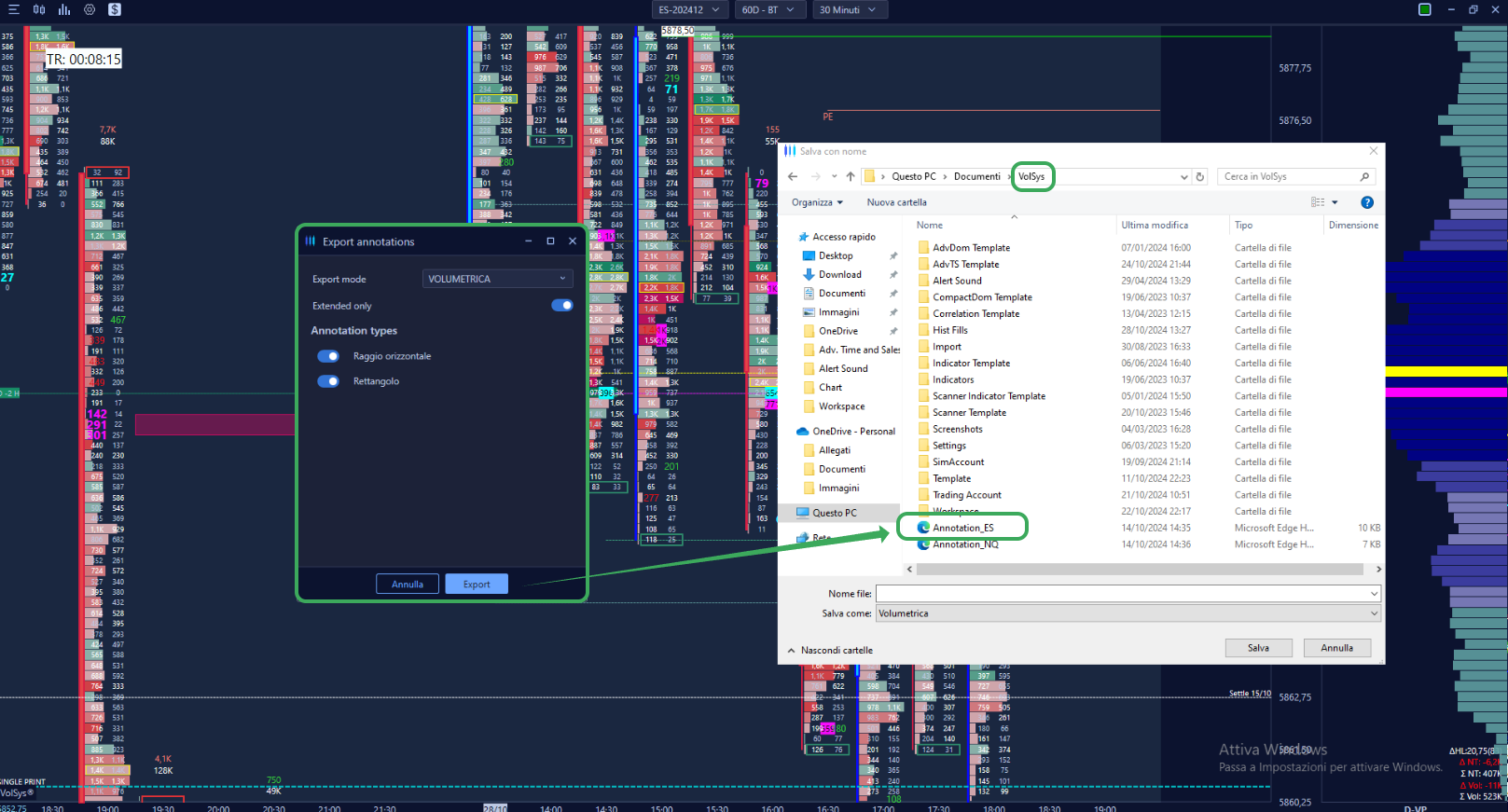Open the Desktop quick access folder
The height and width of the screenshot is (812, 1508).
click(836, 255)
